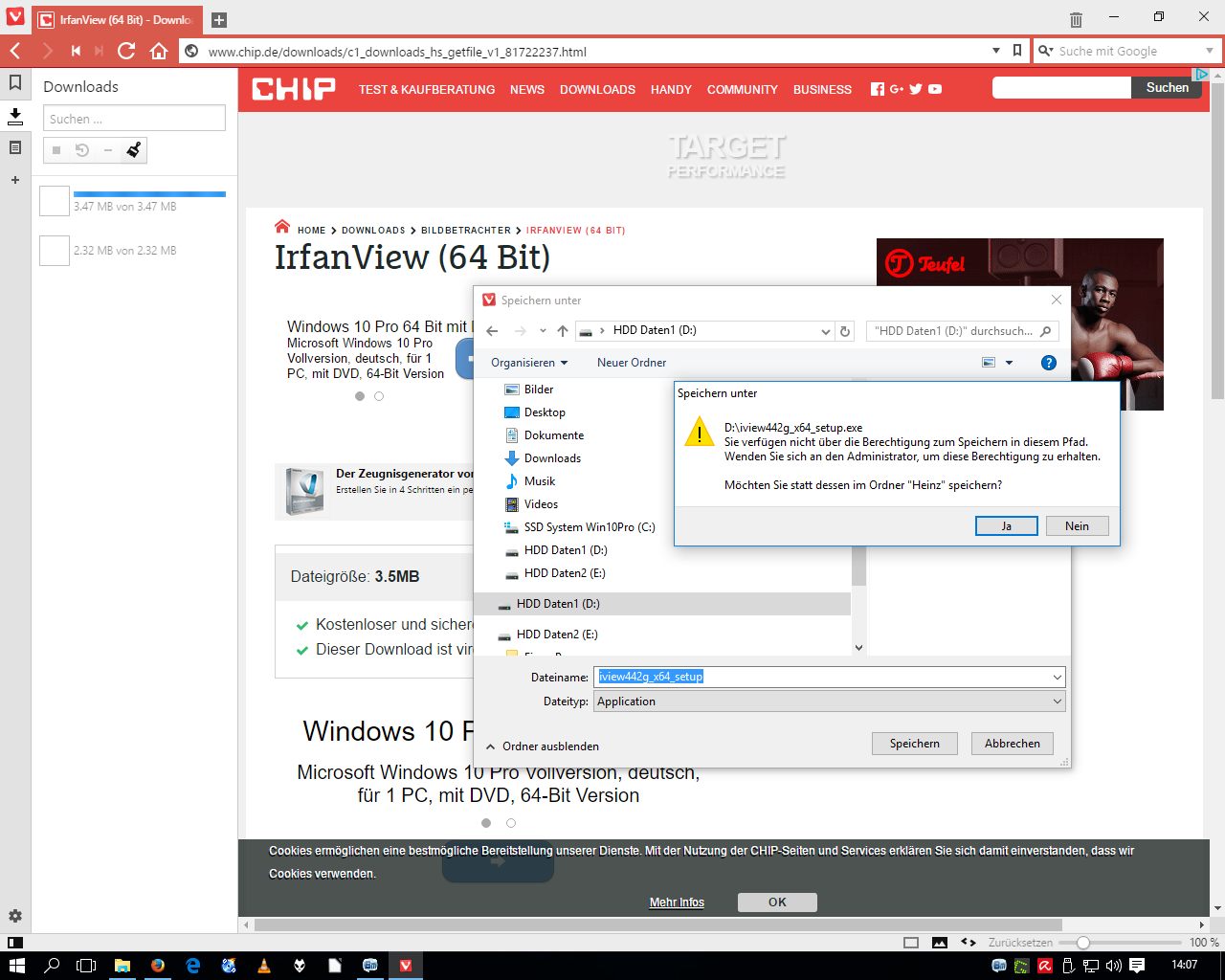Open the Bookmarks side panel
Image resolution: width=1225 pixels, height=980 pixels.
[15, 83]
